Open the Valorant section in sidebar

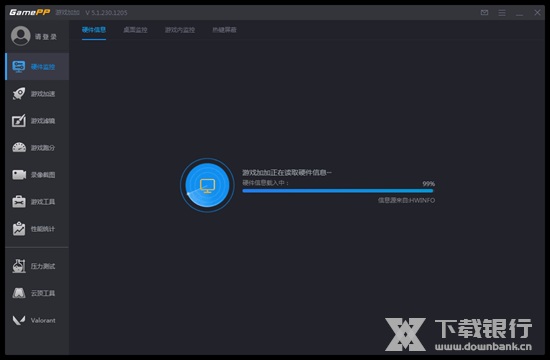[x=37, y=320]
